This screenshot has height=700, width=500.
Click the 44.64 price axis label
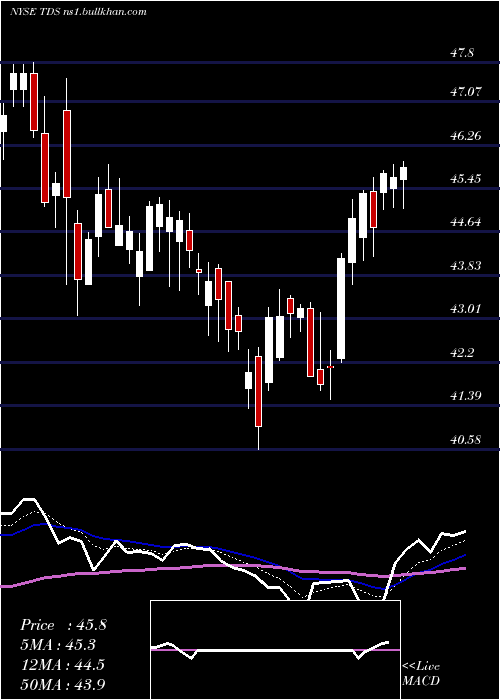466,222
